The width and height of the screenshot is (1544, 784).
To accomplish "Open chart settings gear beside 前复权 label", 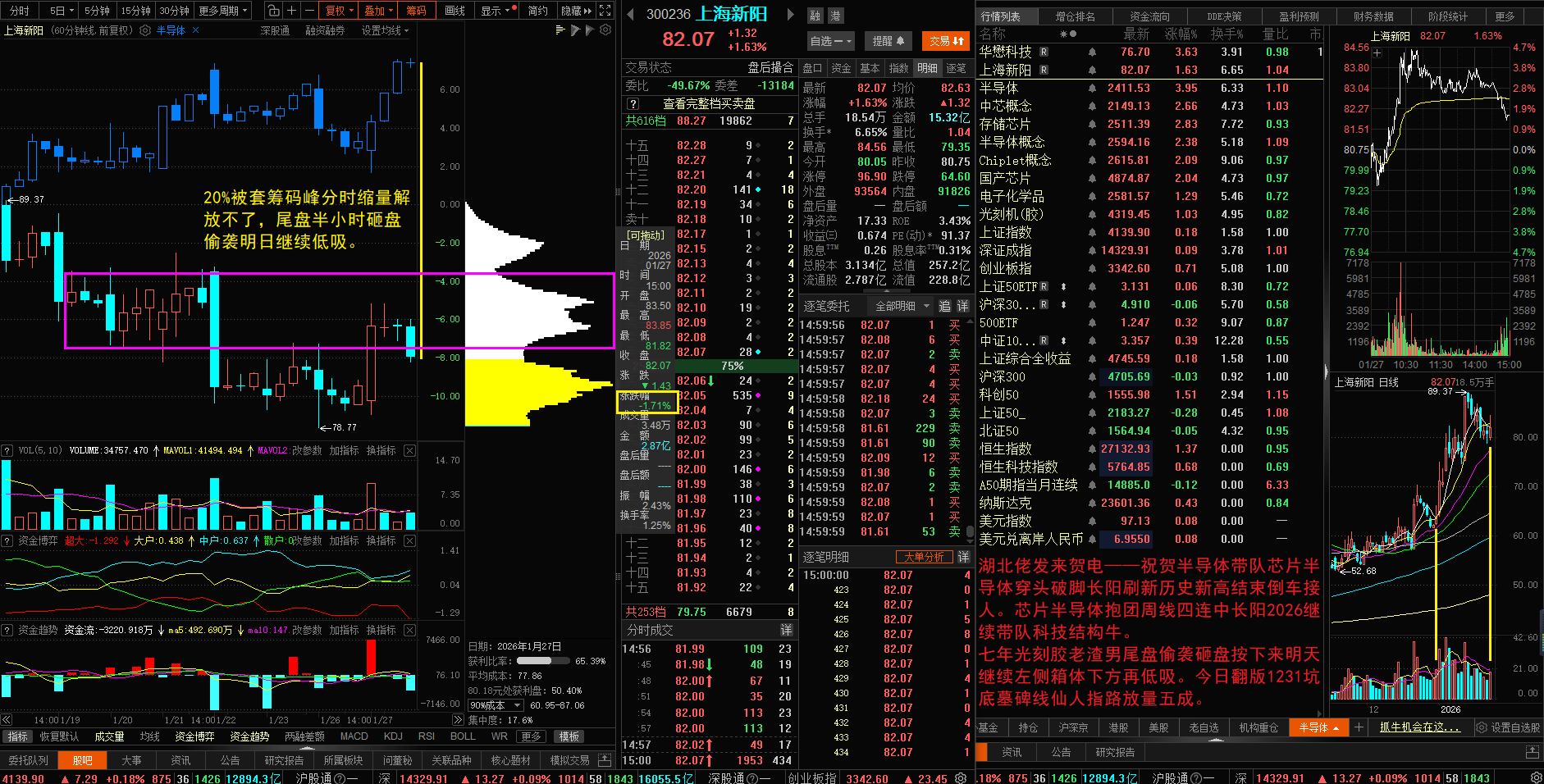I will [145, 30].
